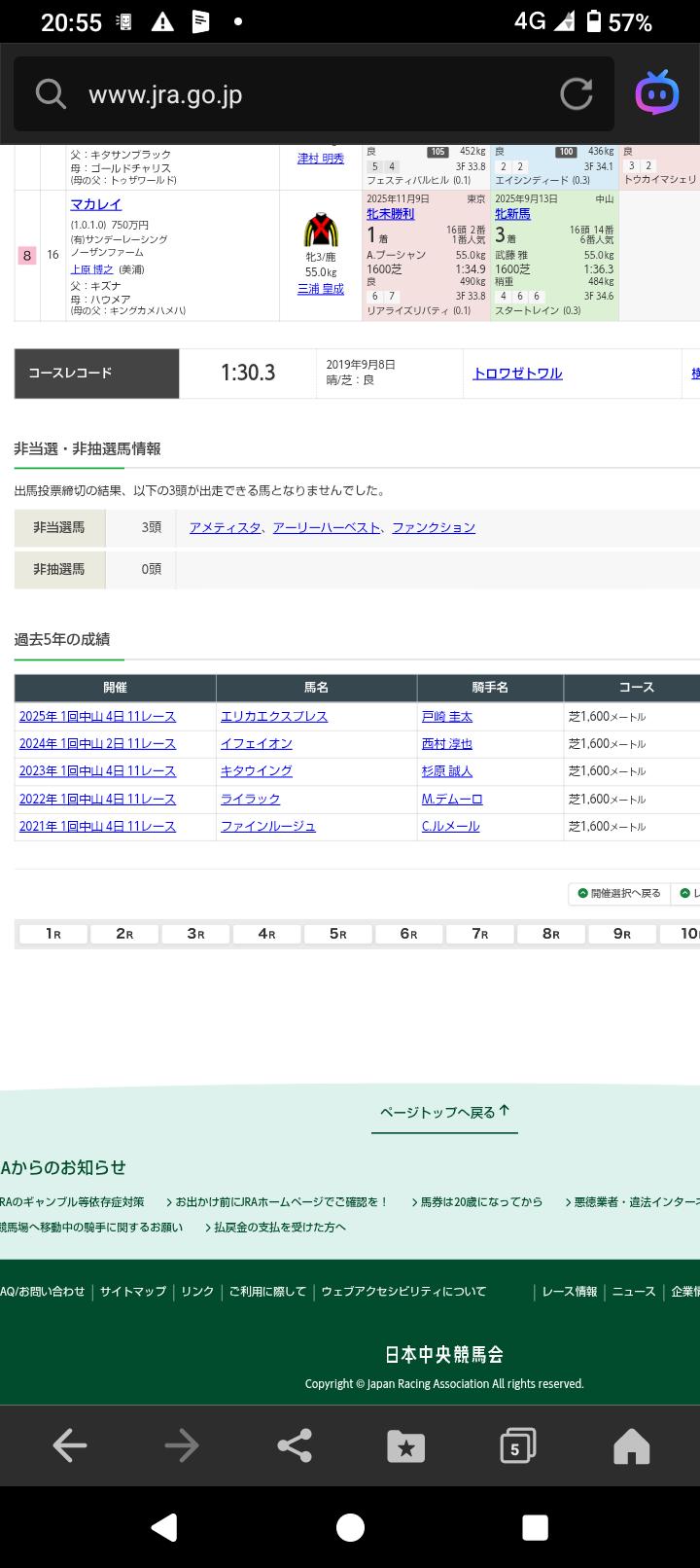
Task: Open the tab switcher showing 5
Action: (x=517, y=1446)
